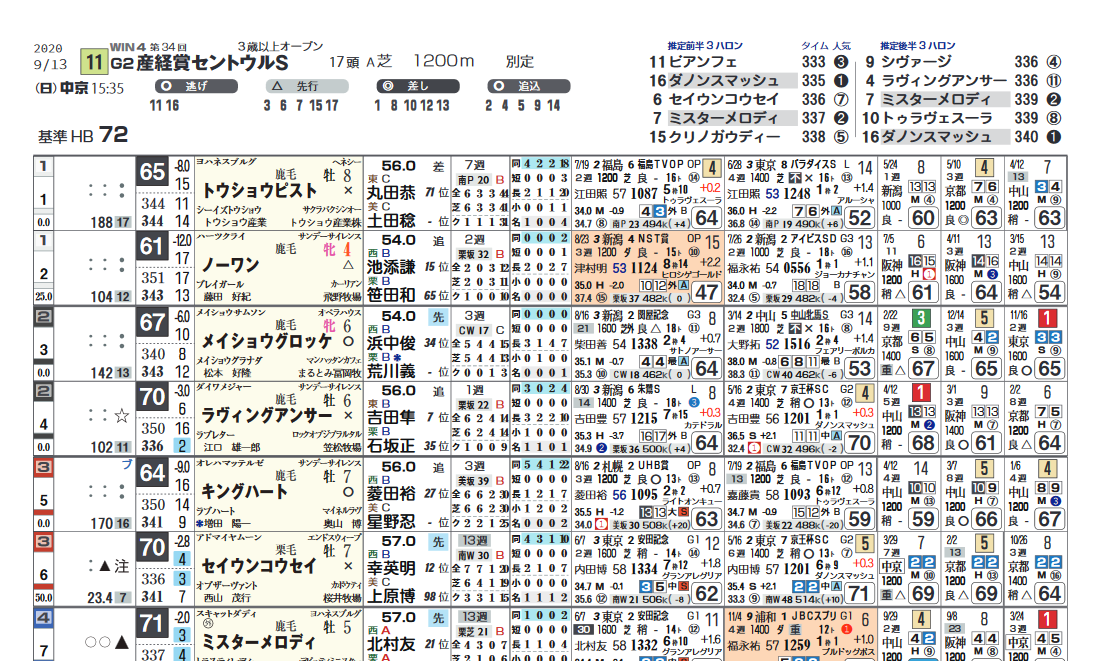Image resolution: width=1102 pixels, height=661 pixels.
Task: Click the green 3 finish badge for メイショウグロッケ
Action: 921,318
